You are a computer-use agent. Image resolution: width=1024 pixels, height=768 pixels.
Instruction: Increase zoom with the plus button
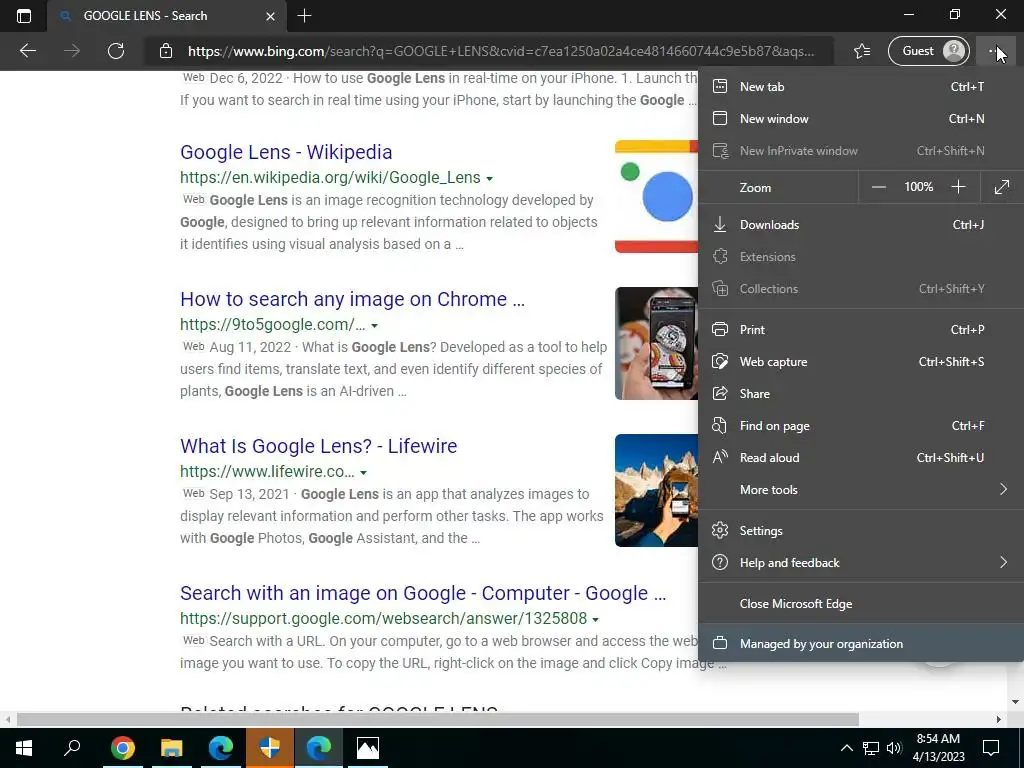click(x=958, y=187)
